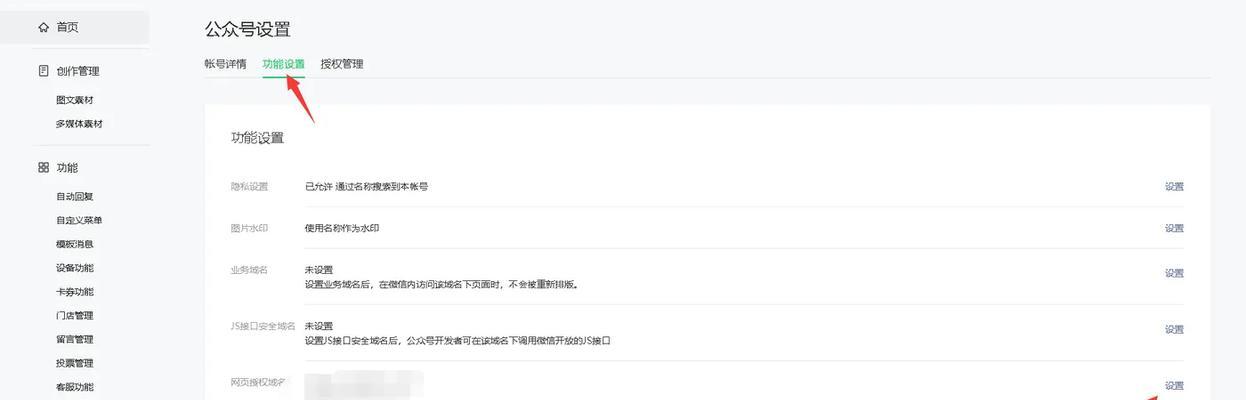The height and width of the screenshot is (400, 1246).
Task: Click the 隐私设置 label
Action: [x=249, y=187]
